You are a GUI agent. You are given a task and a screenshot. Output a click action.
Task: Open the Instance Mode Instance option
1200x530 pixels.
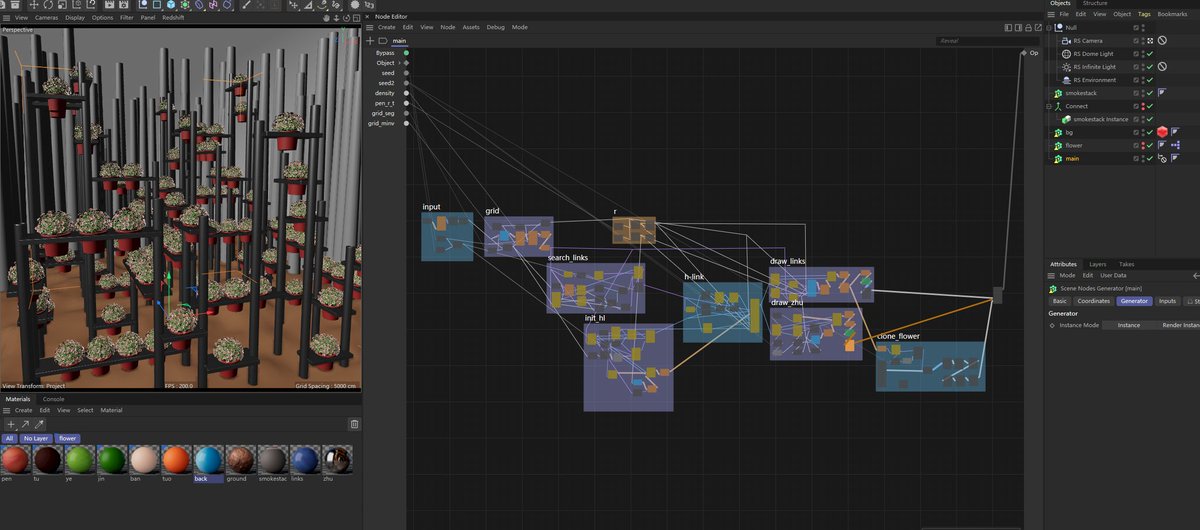pyautogui.click(x=1128, y=325)
